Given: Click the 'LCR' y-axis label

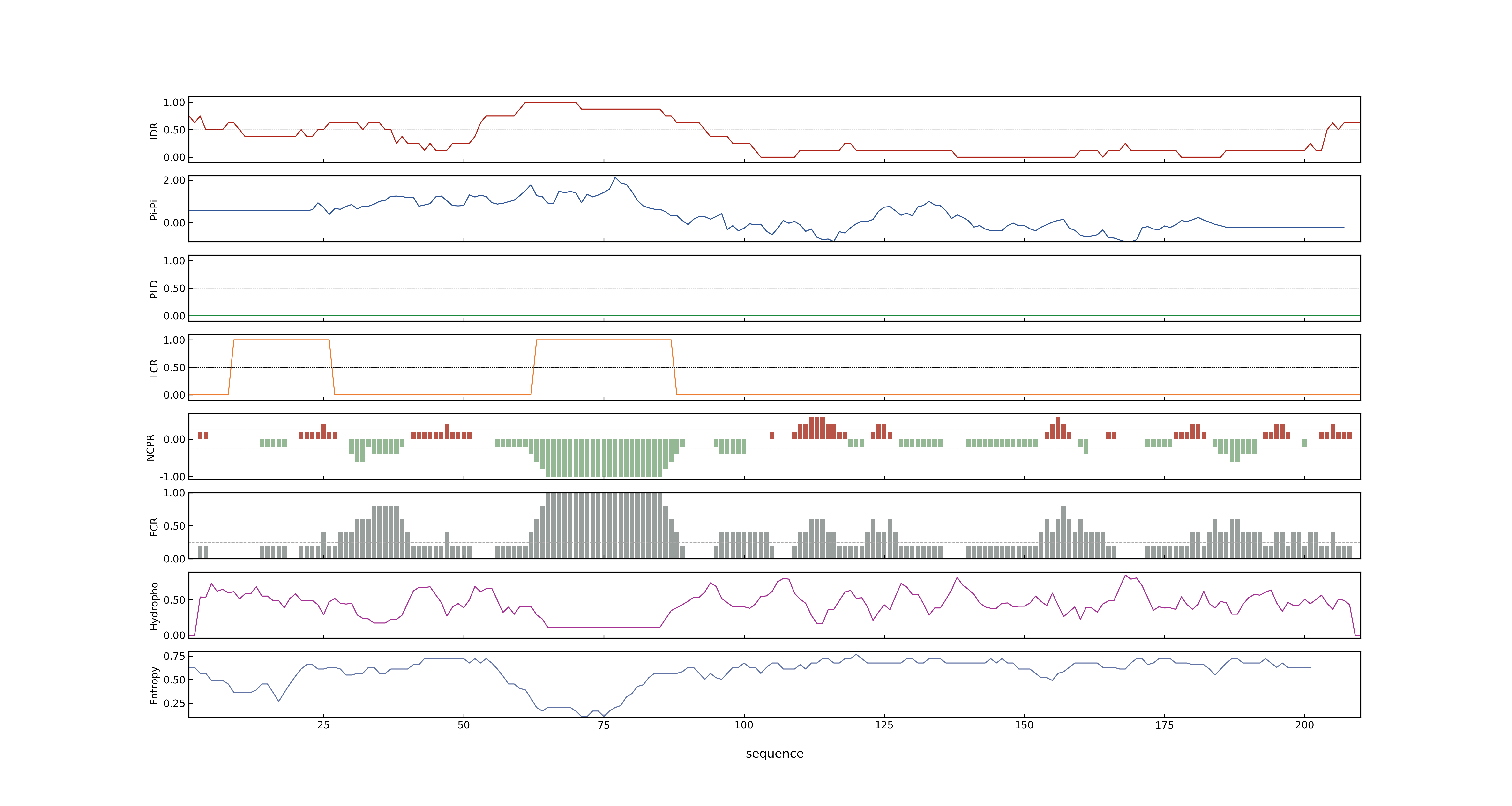Looking at the screenshot, I should coord(154,368).
